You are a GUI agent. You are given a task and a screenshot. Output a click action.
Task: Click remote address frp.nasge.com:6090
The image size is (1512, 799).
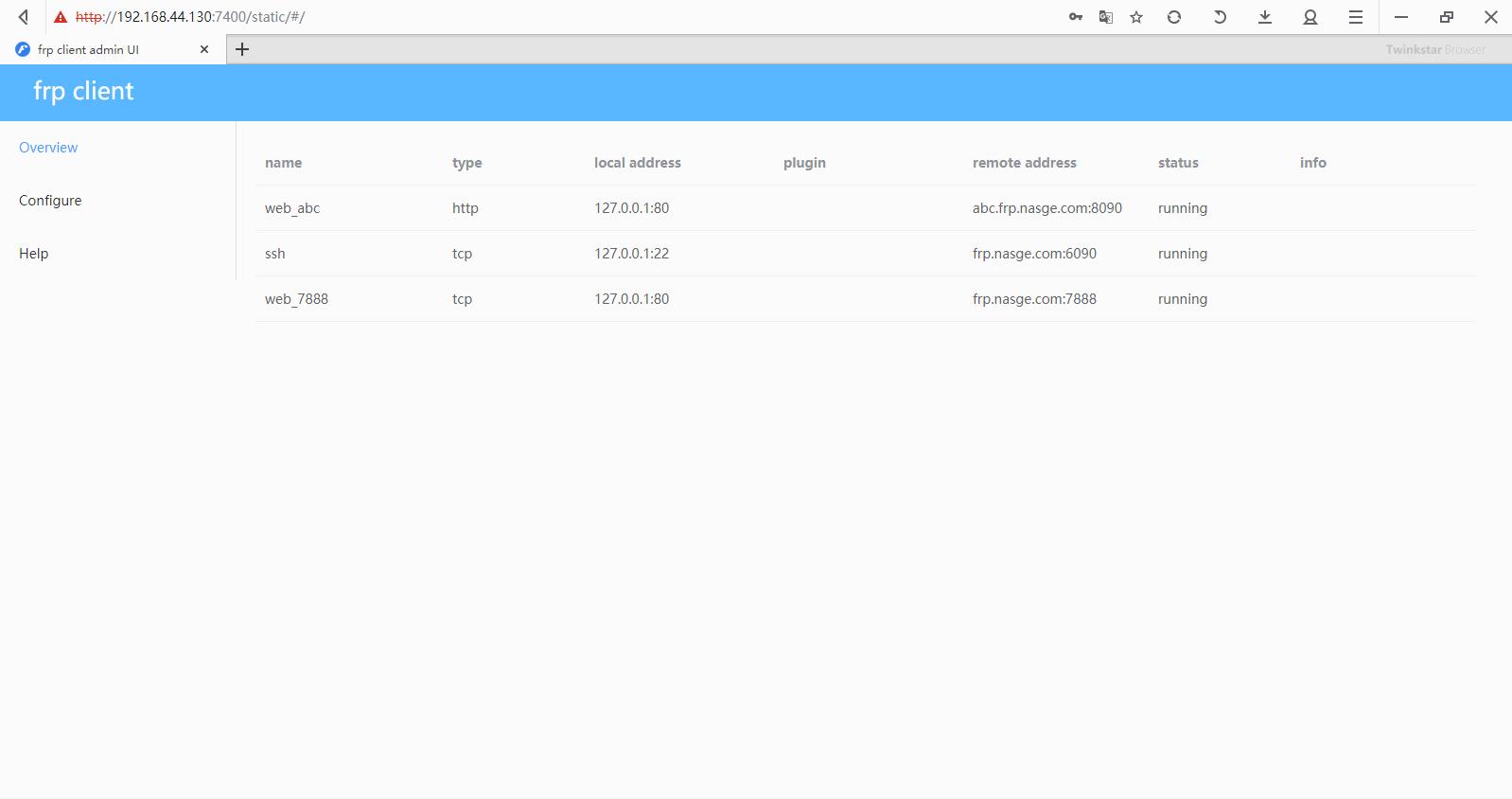1034,254
